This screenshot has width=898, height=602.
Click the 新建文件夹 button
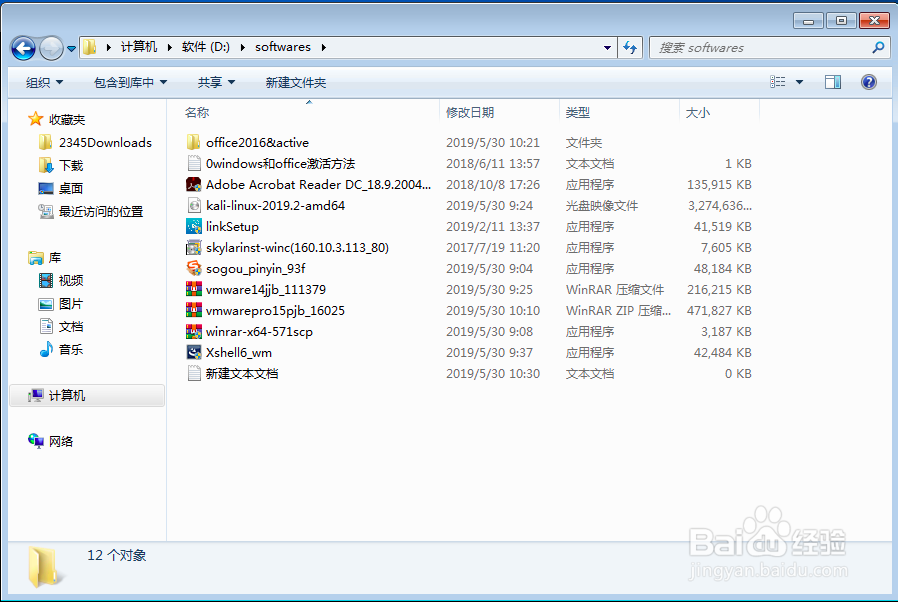296,82
